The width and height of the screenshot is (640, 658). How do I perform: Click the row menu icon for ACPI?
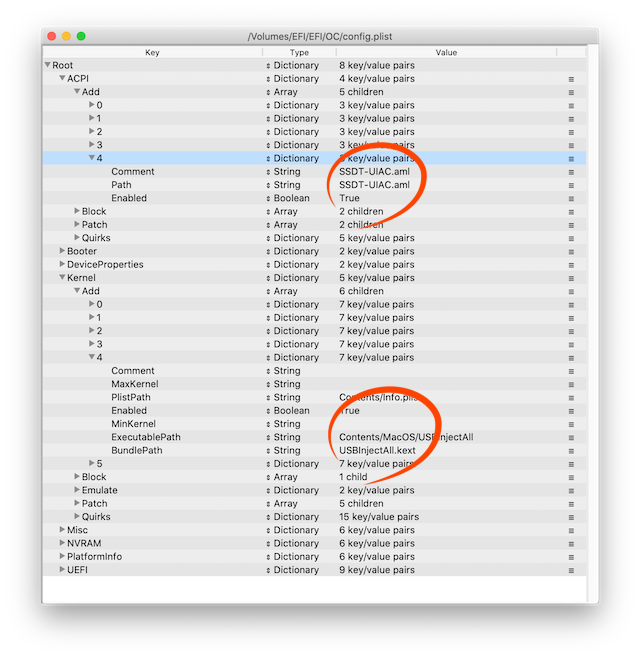point(571,79)
